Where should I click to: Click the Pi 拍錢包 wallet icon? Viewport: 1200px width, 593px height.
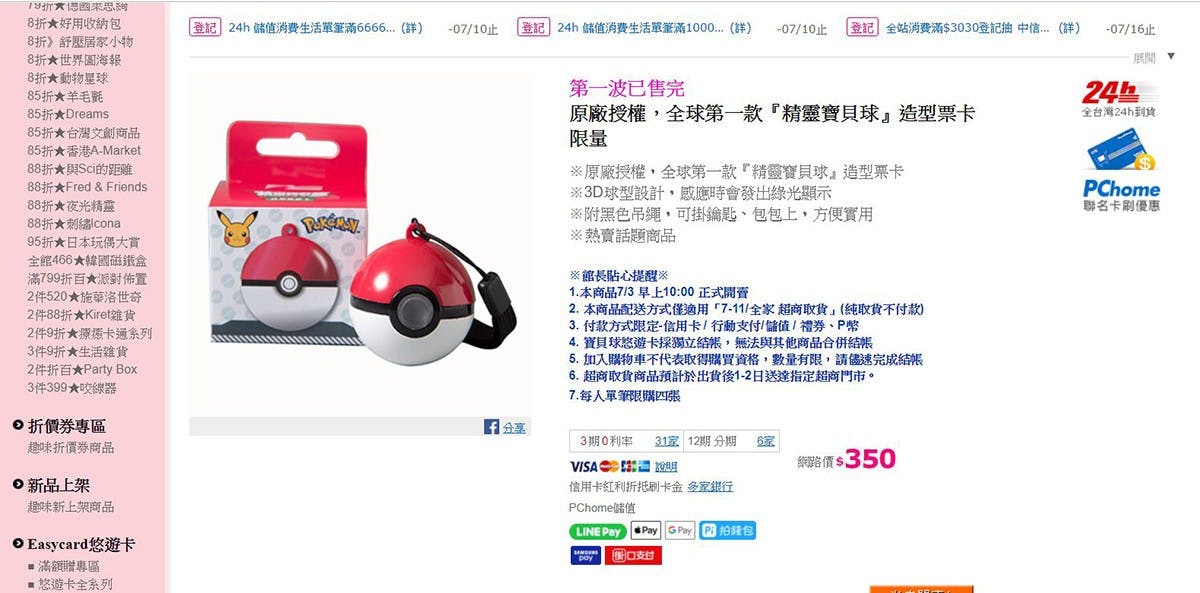tap(727, 530)
